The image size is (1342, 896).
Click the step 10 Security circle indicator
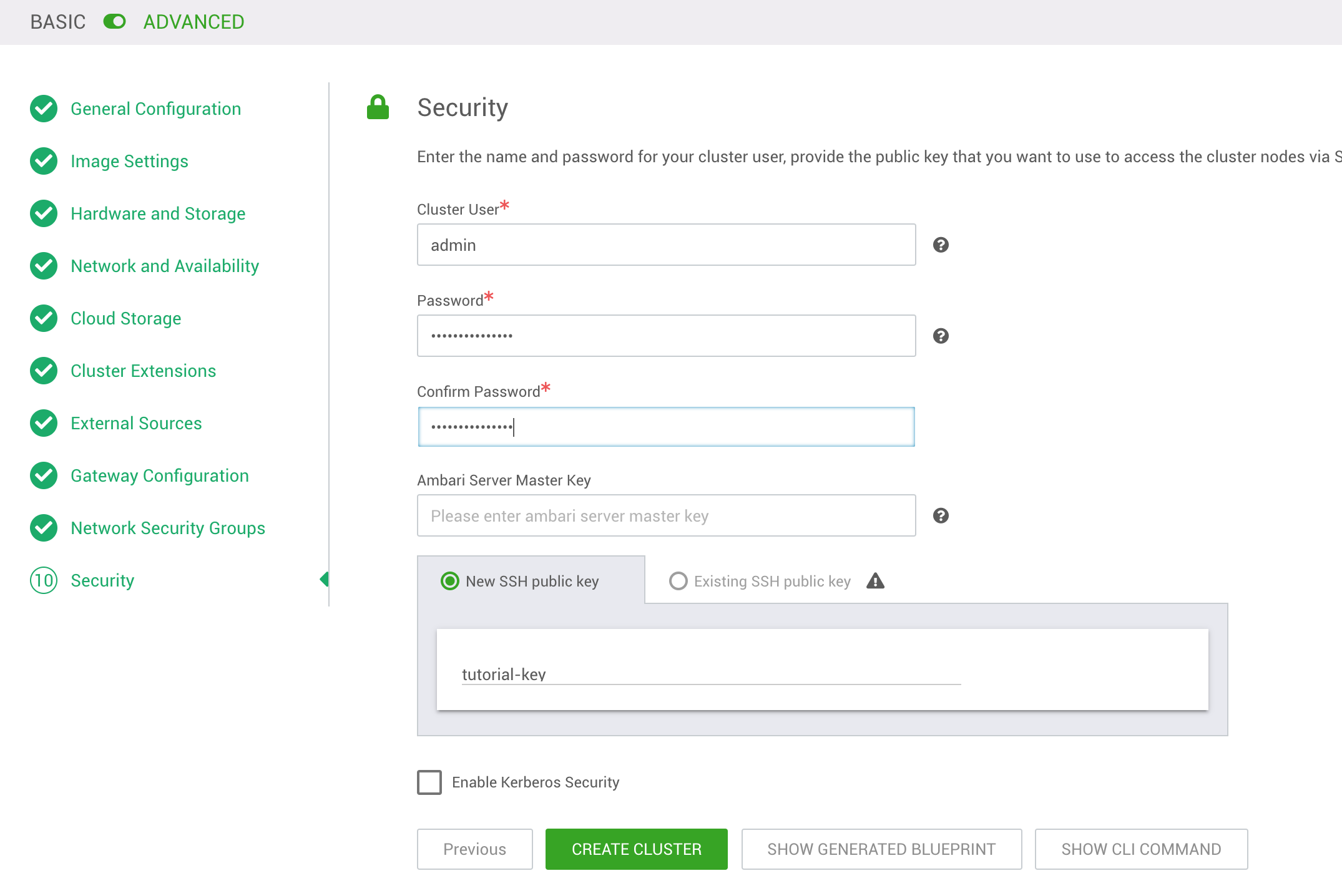pos(43,580)
